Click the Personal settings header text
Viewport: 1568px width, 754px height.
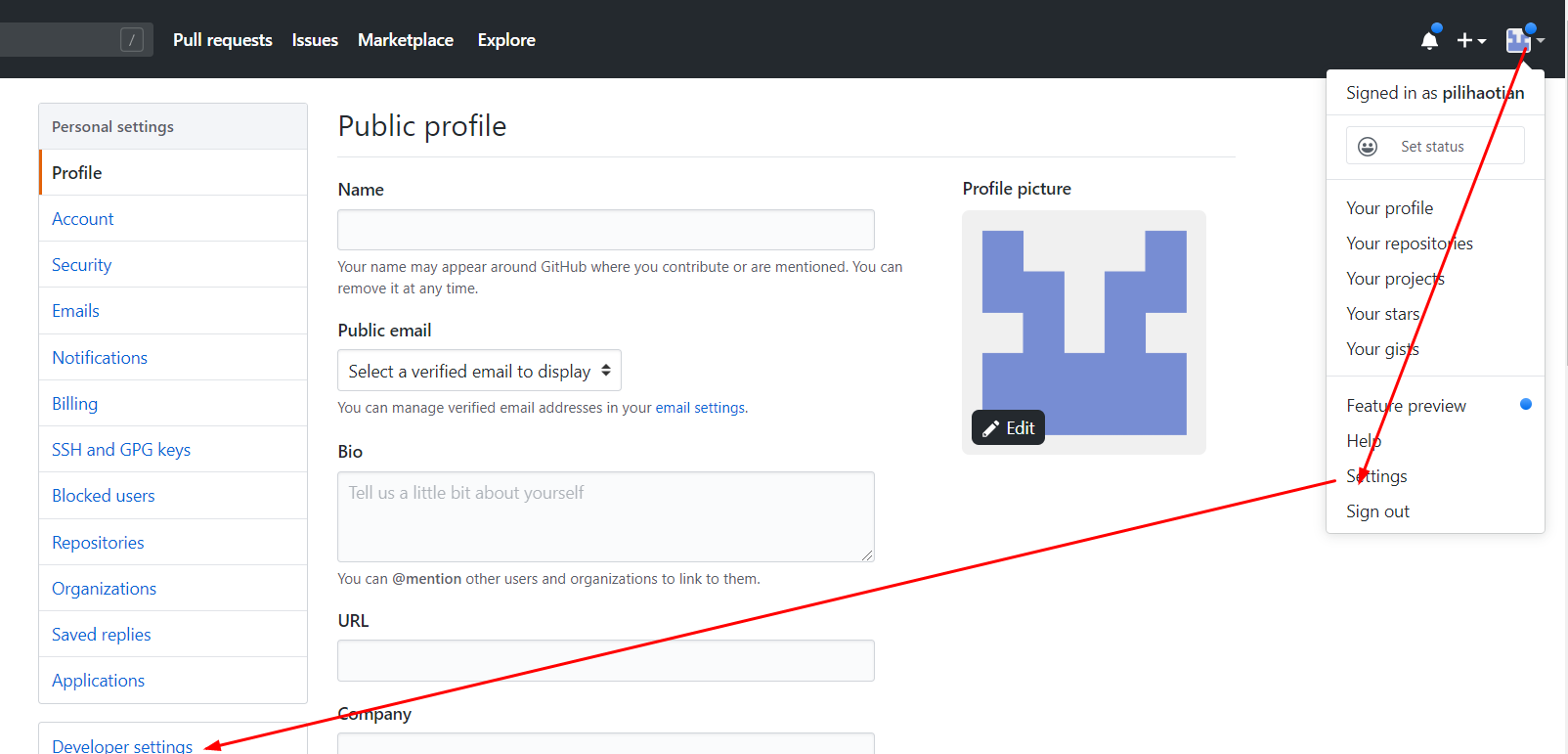112,126
